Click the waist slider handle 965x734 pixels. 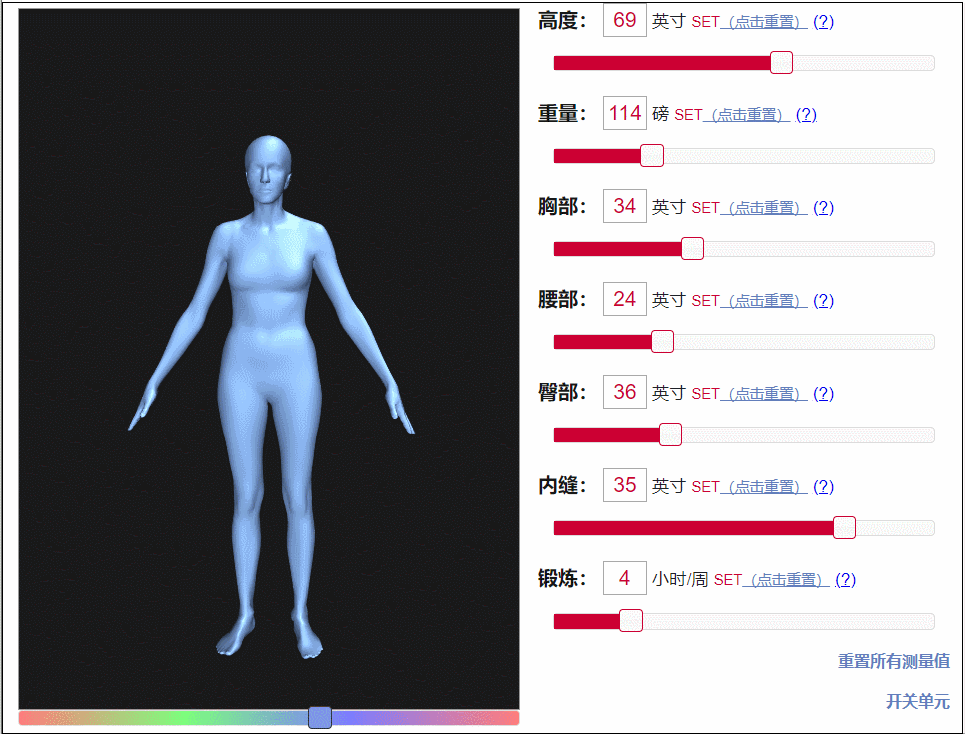coord(662,341)
